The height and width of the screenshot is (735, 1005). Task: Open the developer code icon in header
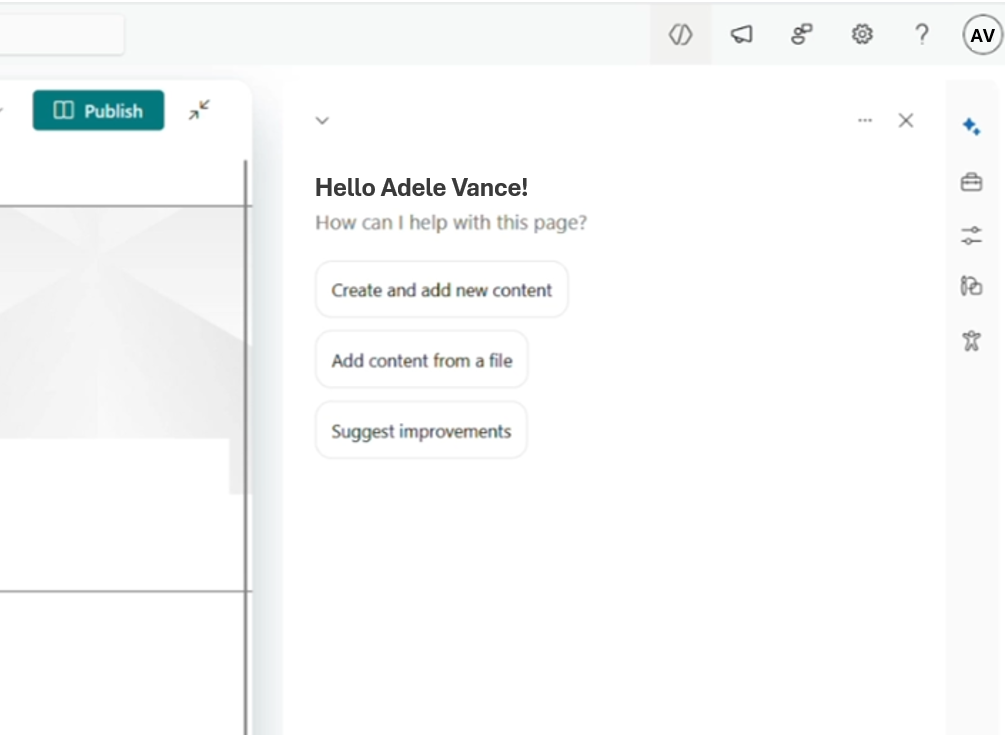coord(680,35)
